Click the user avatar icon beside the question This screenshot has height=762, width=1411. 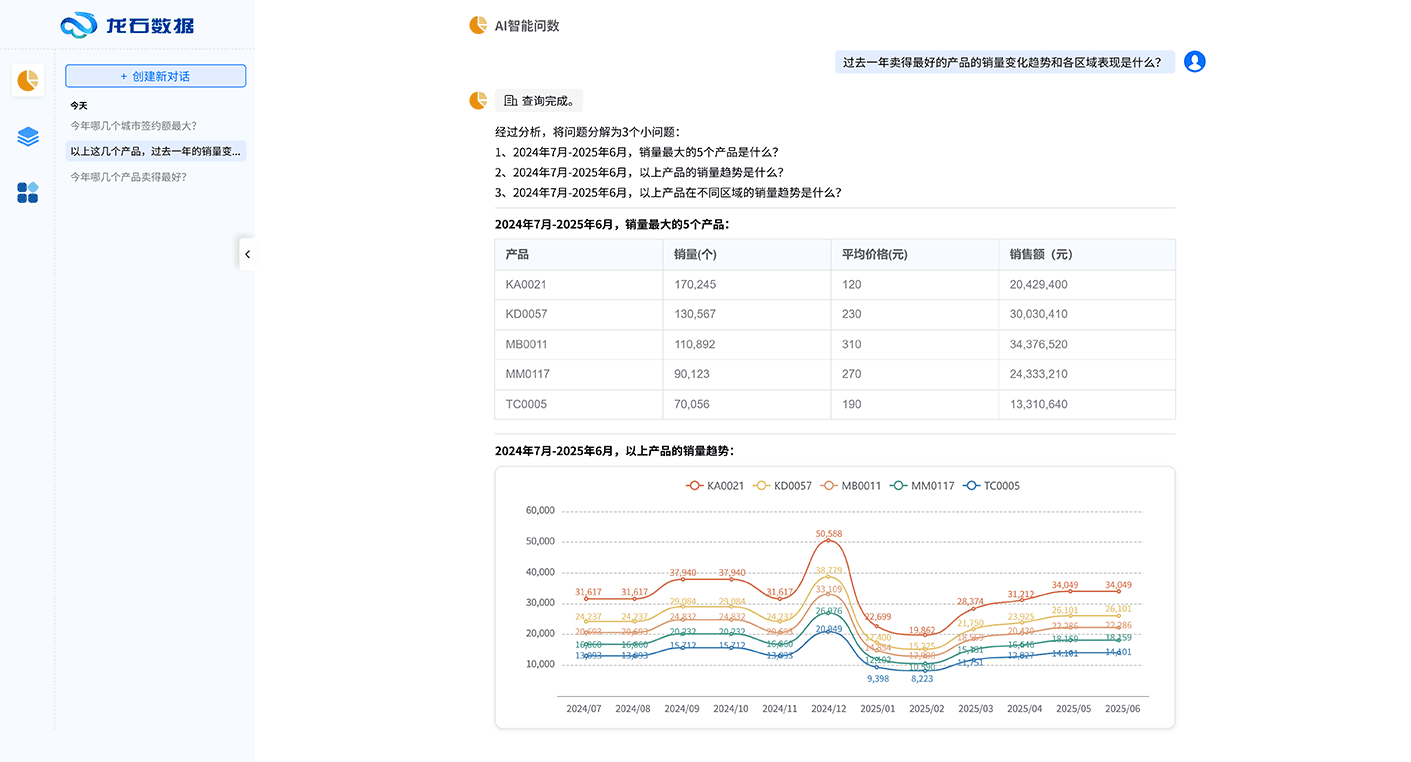pyautogui.click(x=1194, y=62)
